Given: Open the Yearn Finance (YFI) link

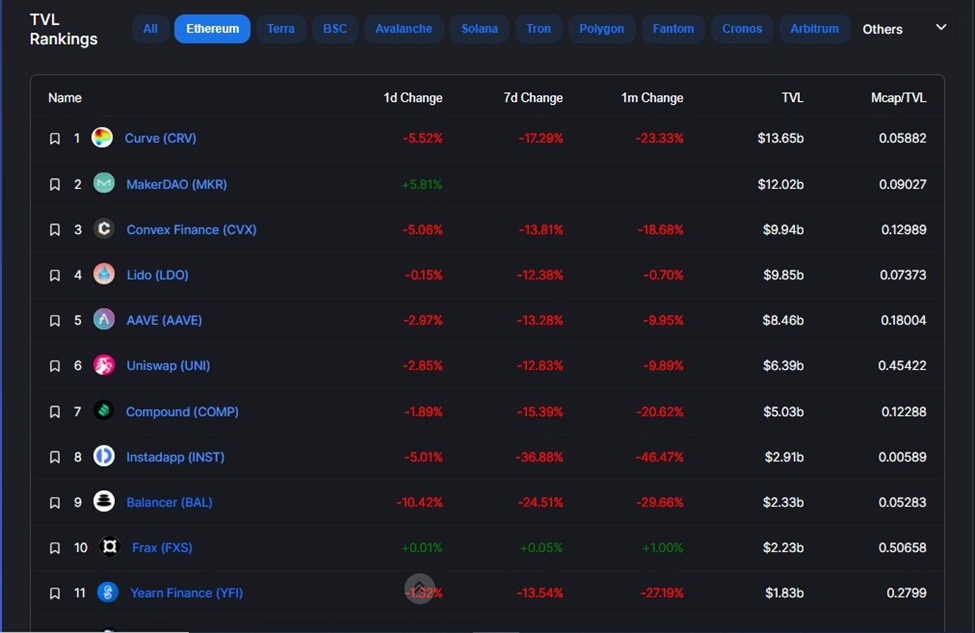Looking at the screenshot, I should point(187,593).
